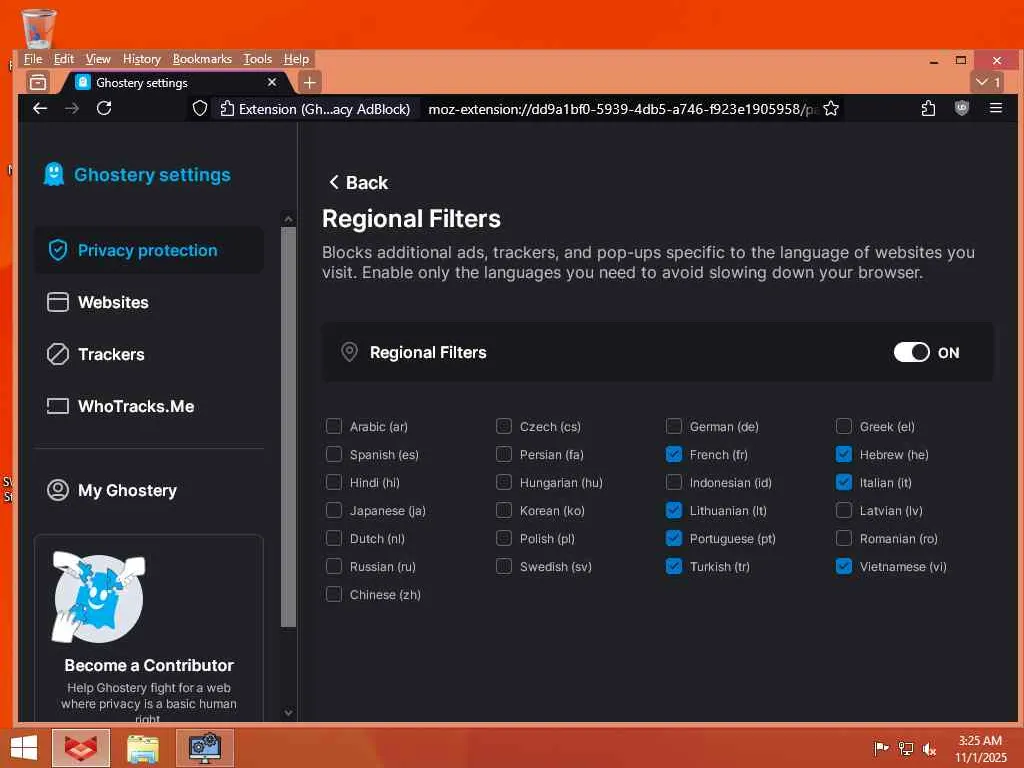
Task: Click the uBlock shield toolbar icon
Action: [961, 108]
